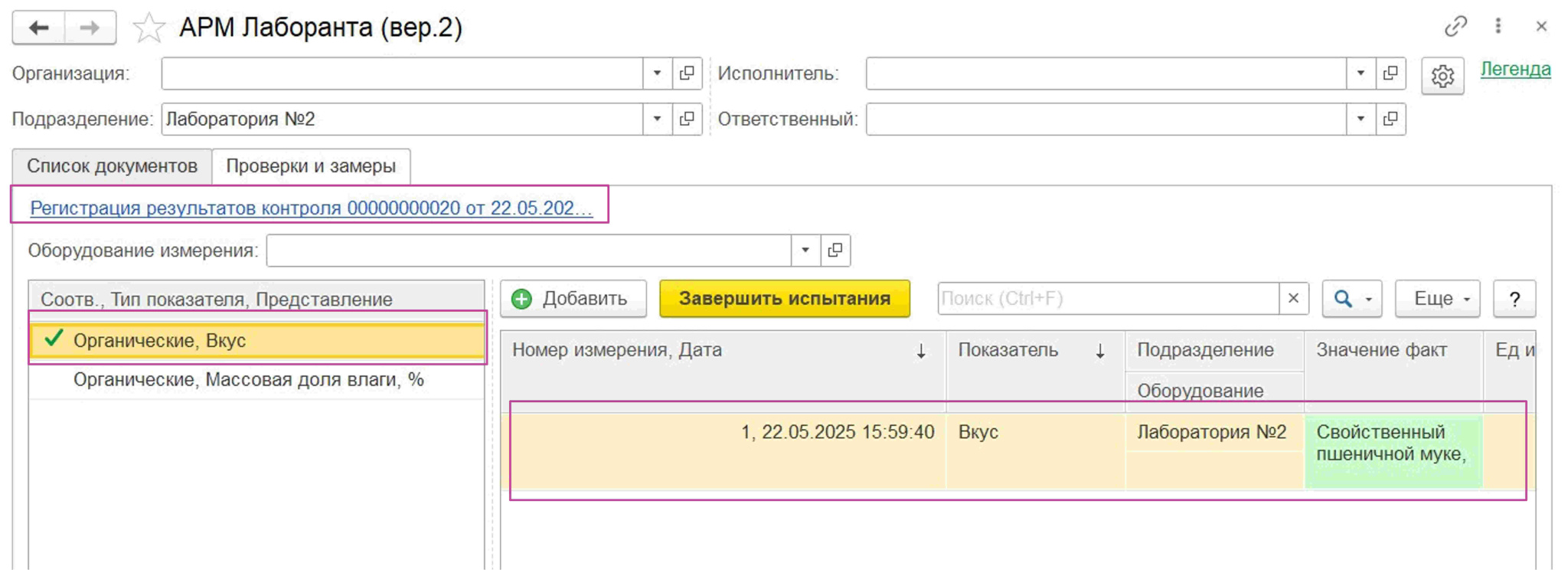Clear the search field with the X
This screenshot has height=570, width=1568.
point(1293,299)
